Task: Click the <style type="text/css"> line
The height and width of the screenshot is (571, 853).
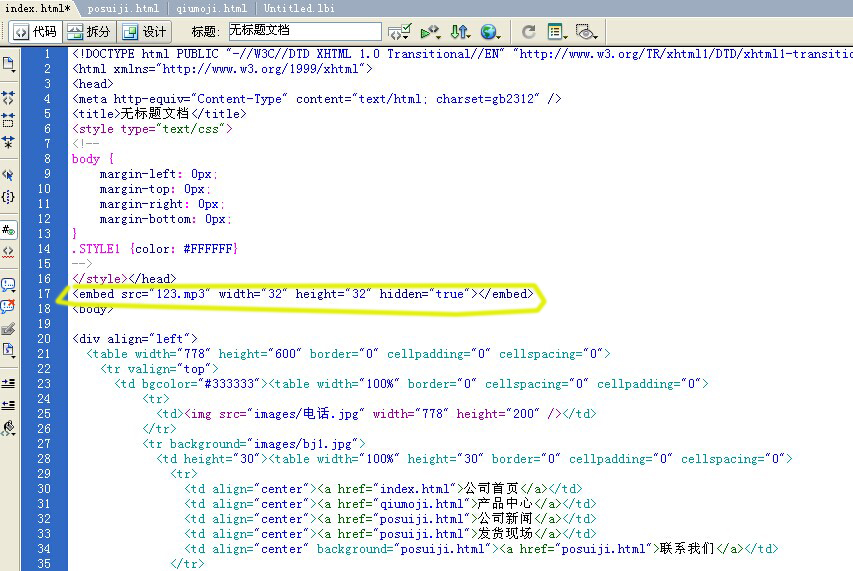Action: (152, 129)
